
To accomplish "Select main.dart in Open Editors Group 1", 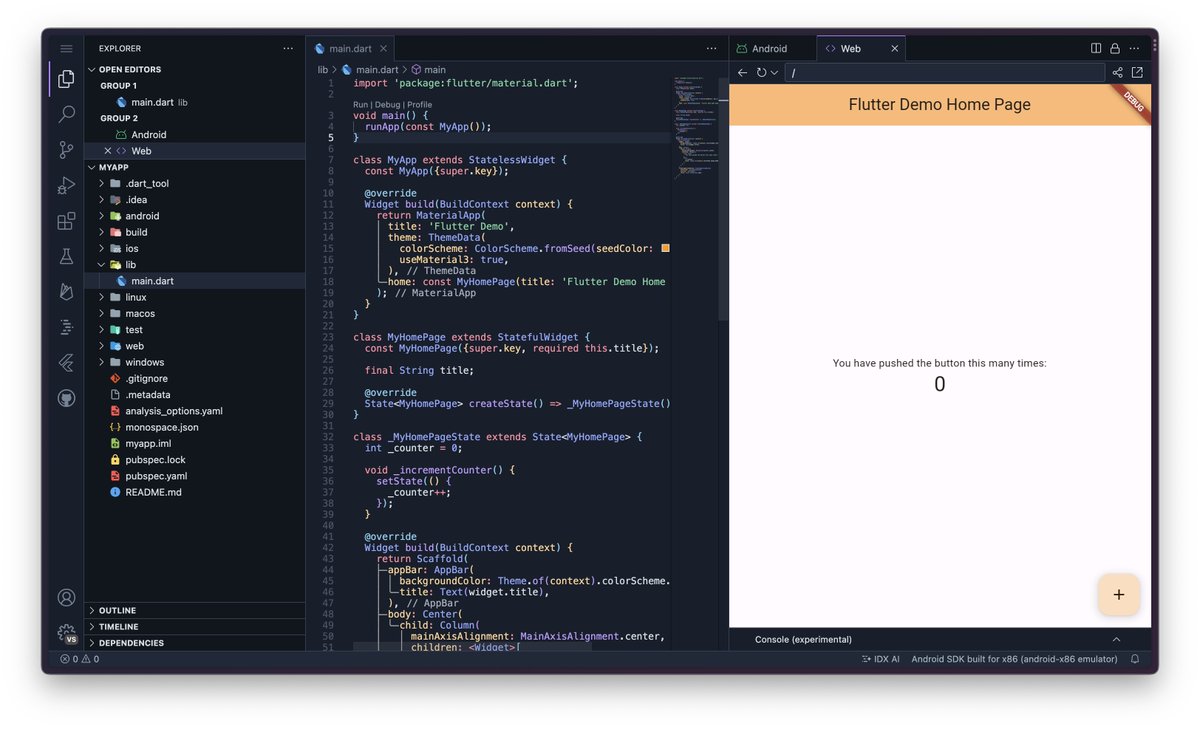I will click(x=153, y=102).
